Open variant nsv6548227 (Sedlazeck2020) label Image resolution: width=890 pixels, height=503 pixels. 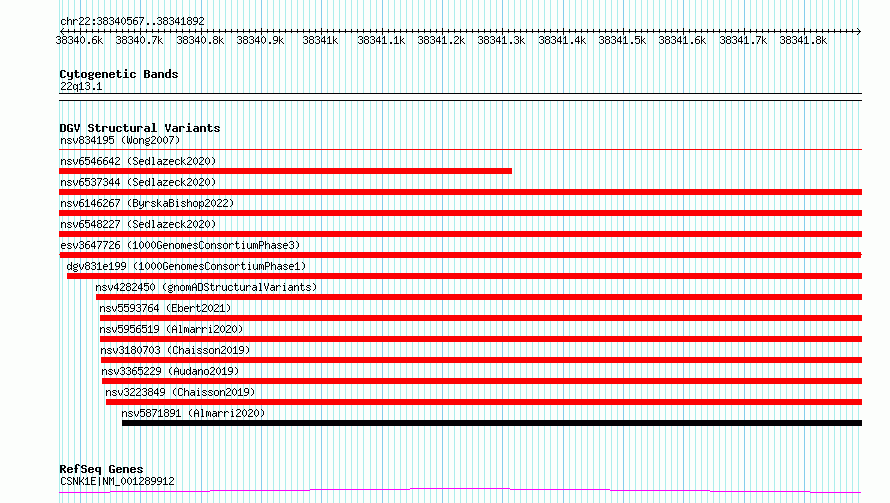click(x=138, y=224)
